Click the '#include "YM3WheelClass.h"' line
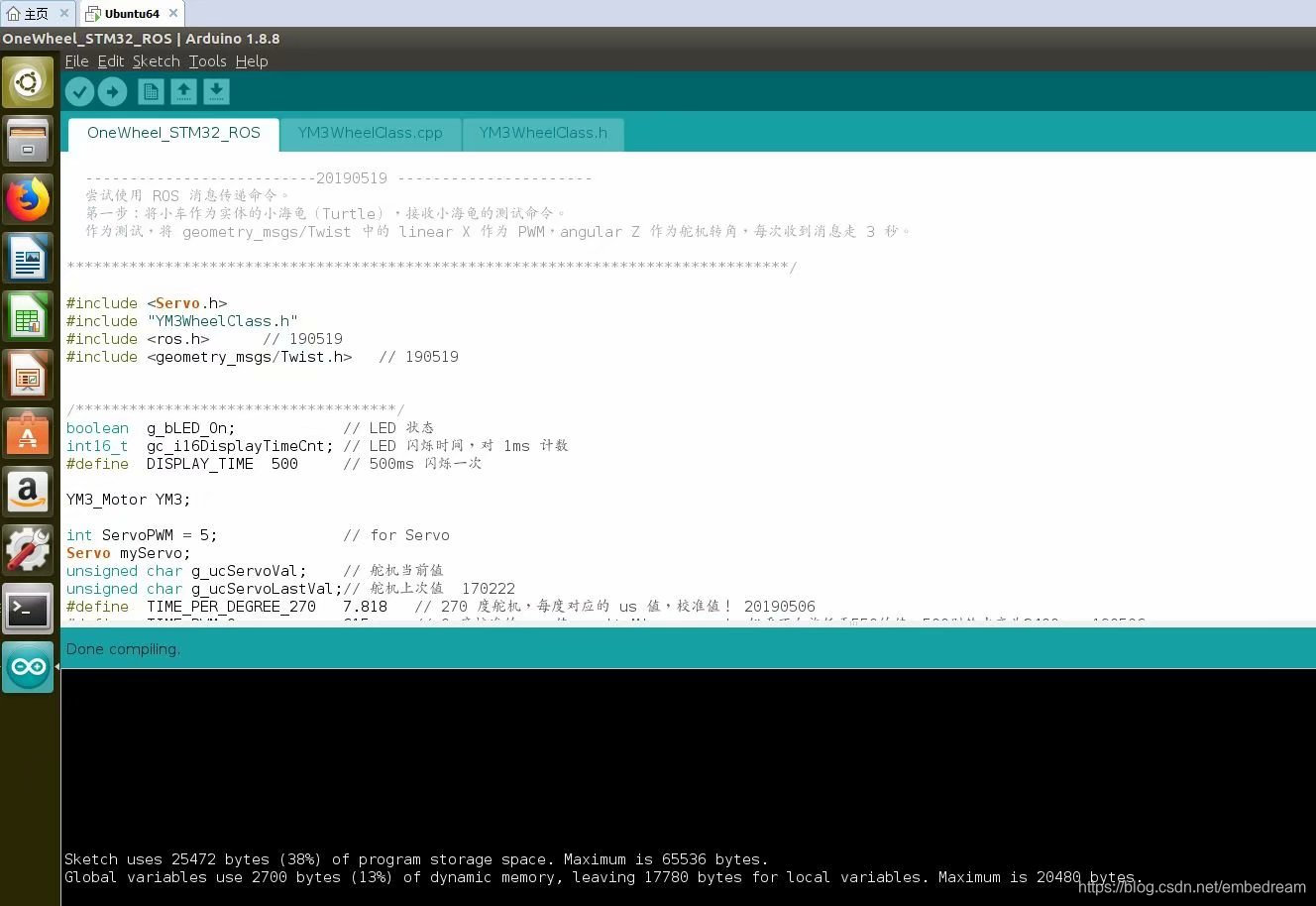The width and height of the screenshot is (1316, 906). click(x=182, y=321)
